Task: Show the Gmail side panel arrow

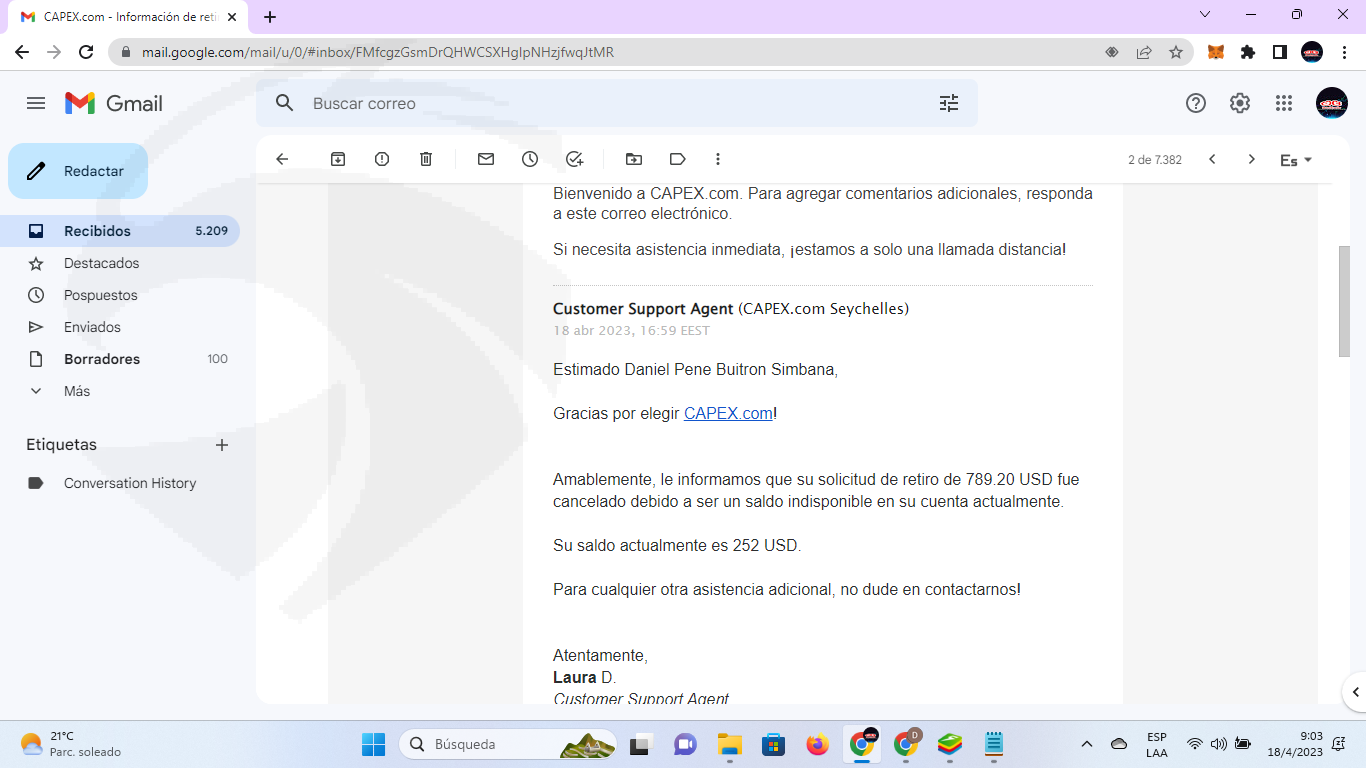Action: tap(1355, 691)
